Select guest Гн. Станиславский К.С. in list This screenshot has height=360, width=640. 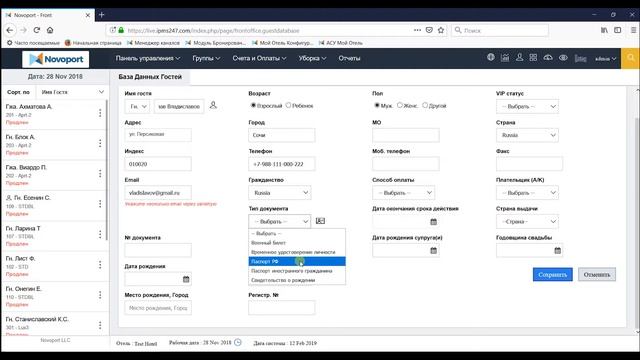pos(37,319)
